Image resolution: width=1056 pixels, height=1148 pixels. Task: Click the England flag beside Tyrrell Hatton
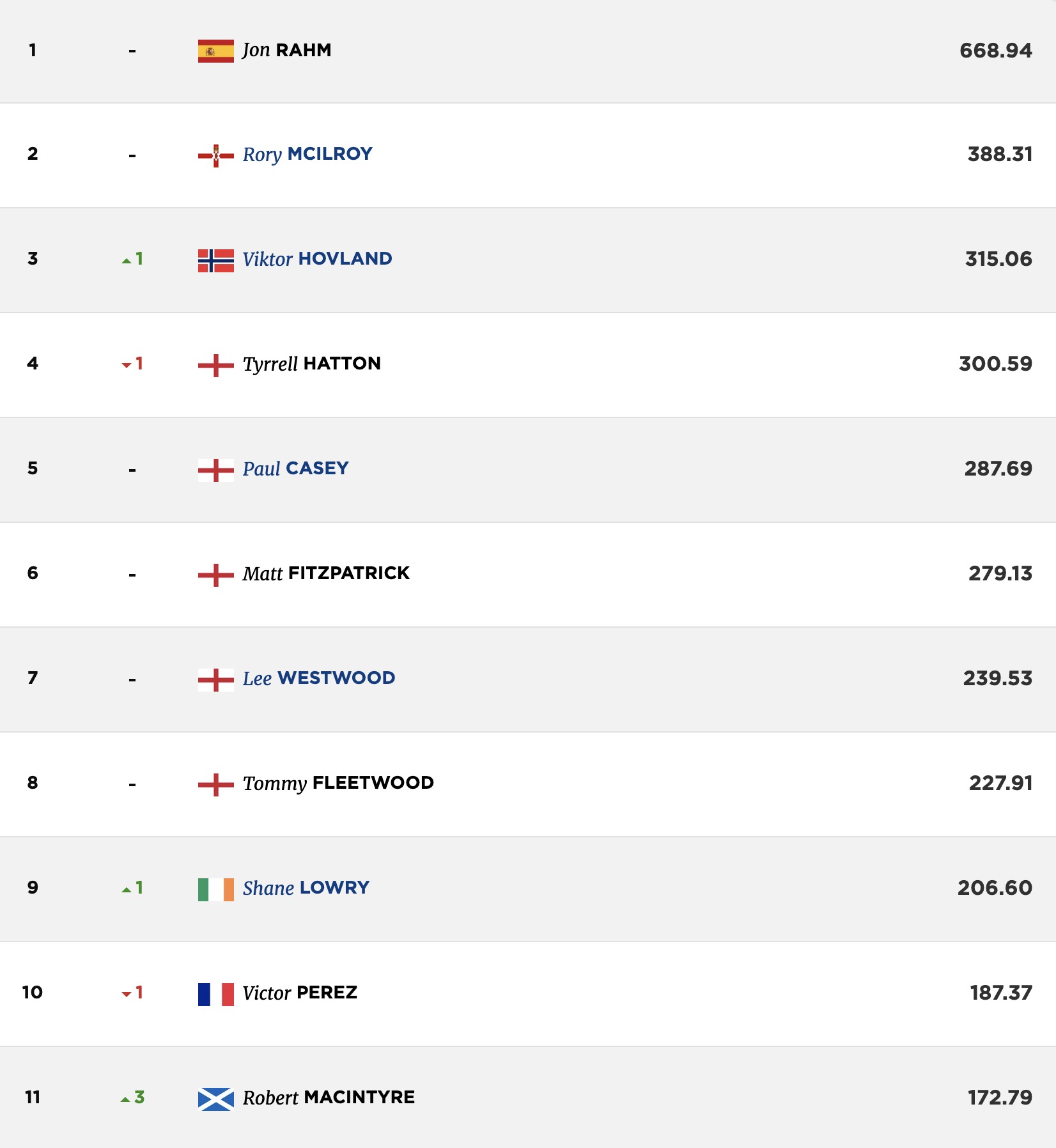216,365
